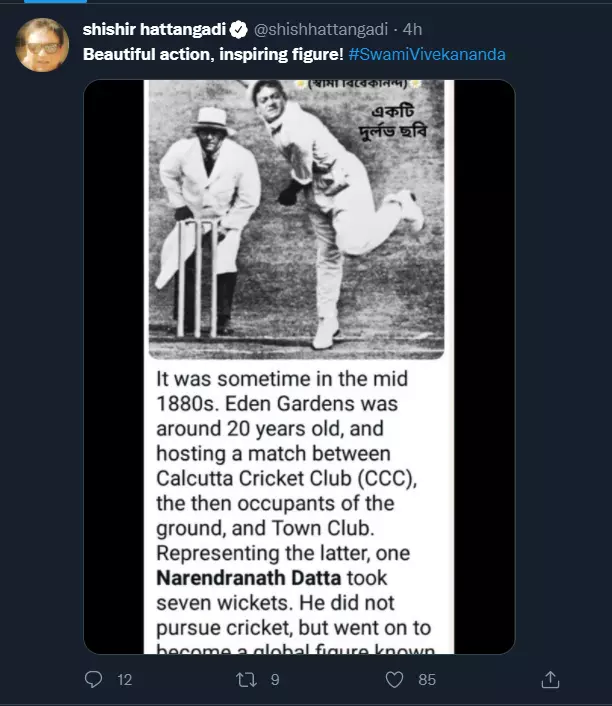Open shishir hattangadi's profile avatar
The height and width of the screenshot is (706, 612).
(x=42, y=45)
